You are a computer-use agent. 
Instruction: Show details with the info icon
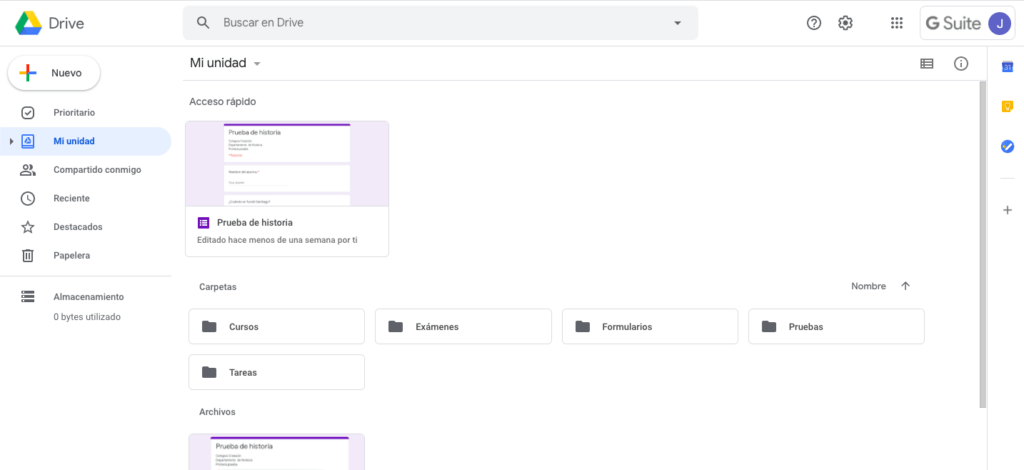point(961,64)
